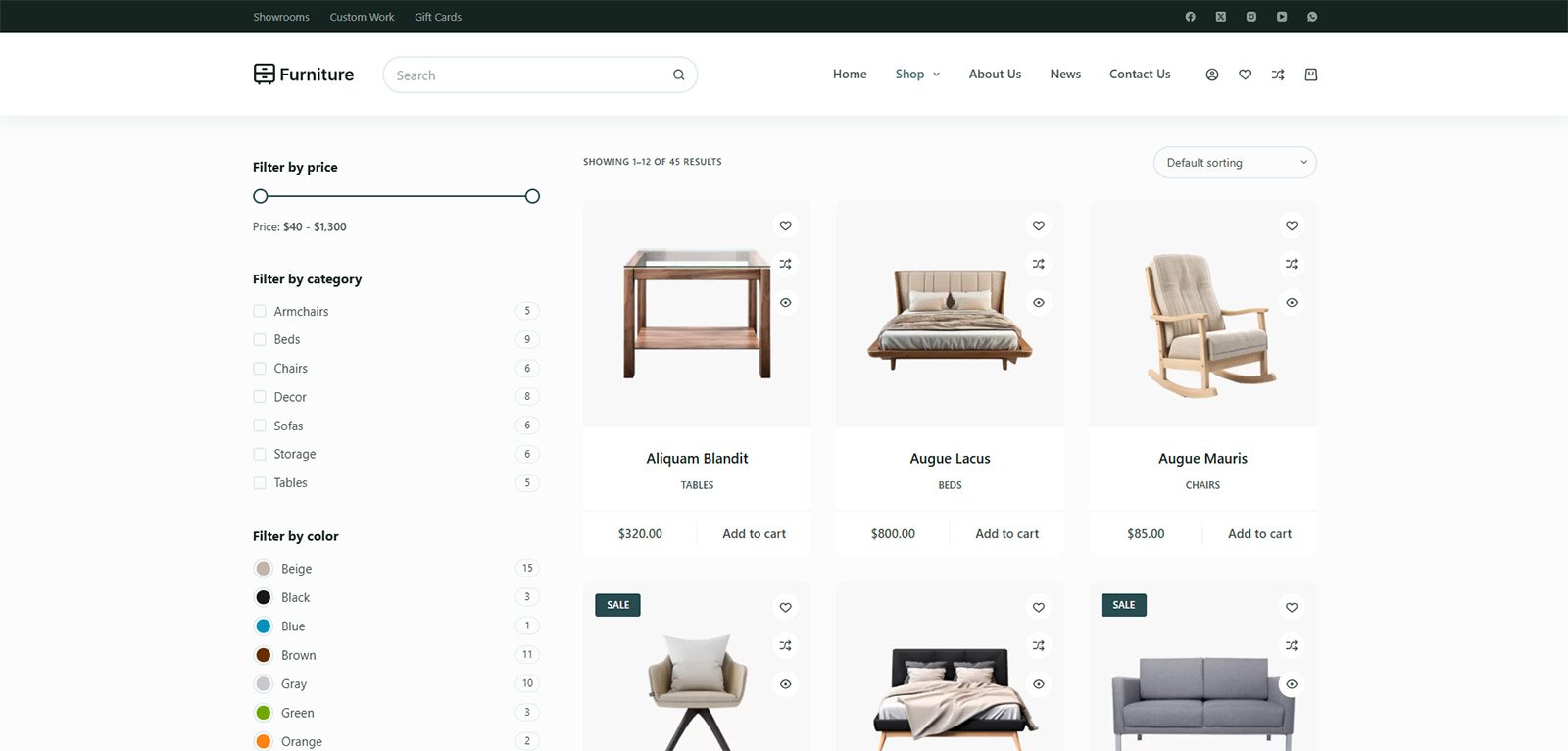Viewport: 1568px width, 751px height.
Task: Open the compare icon in header
Action: [1278, 75]
